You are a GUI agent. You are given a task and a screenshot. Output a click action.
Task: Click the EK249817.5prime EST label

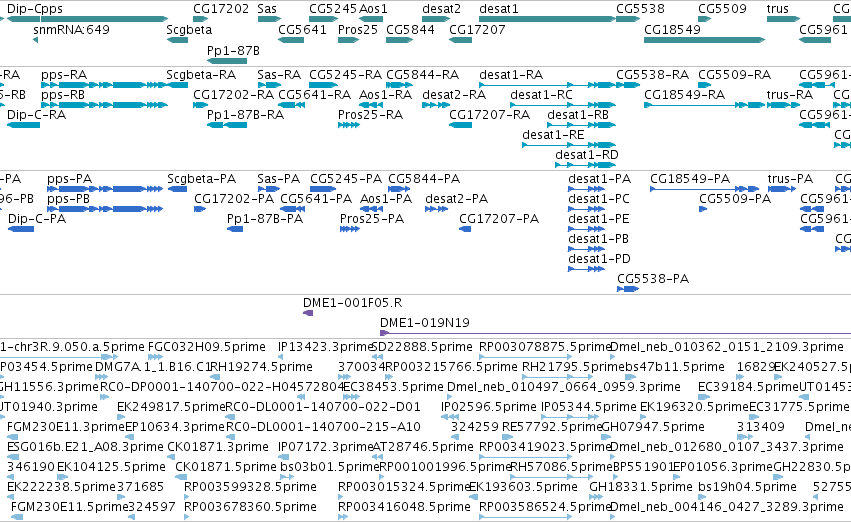[x=171, y=406]
